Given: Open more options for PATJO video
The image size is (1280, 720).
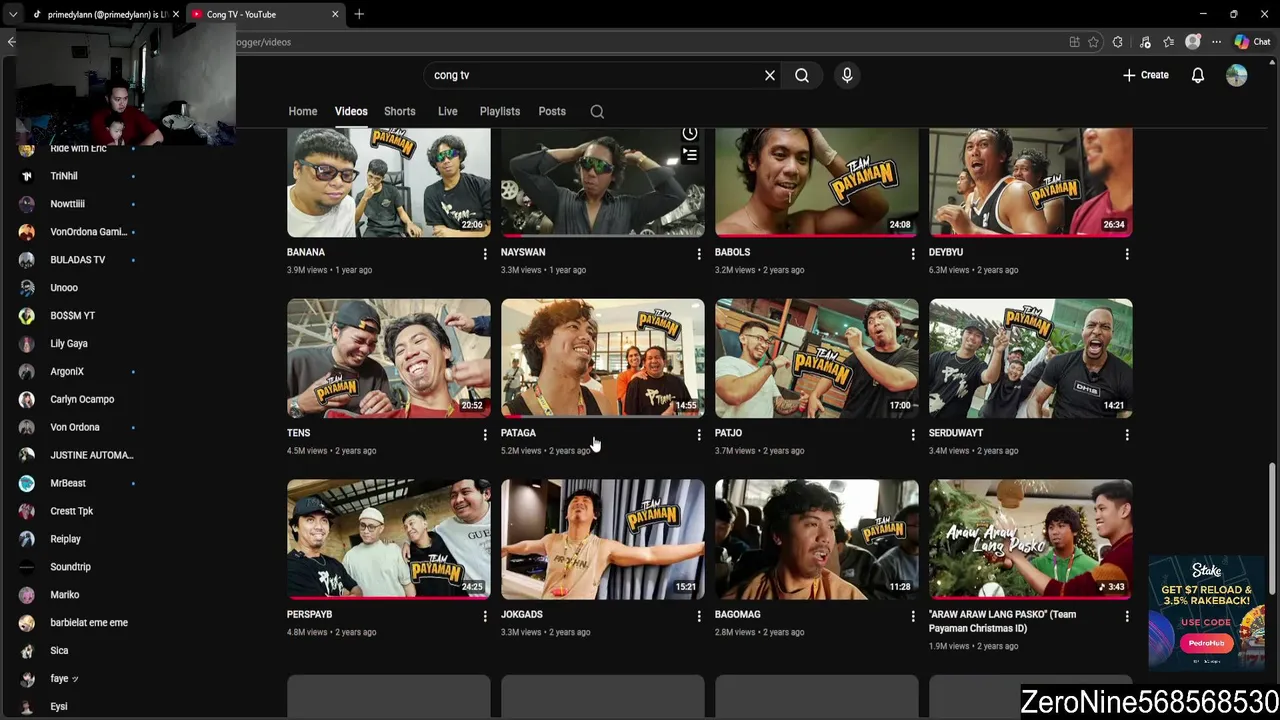Looking at the screenshot, I should point(913,435).
